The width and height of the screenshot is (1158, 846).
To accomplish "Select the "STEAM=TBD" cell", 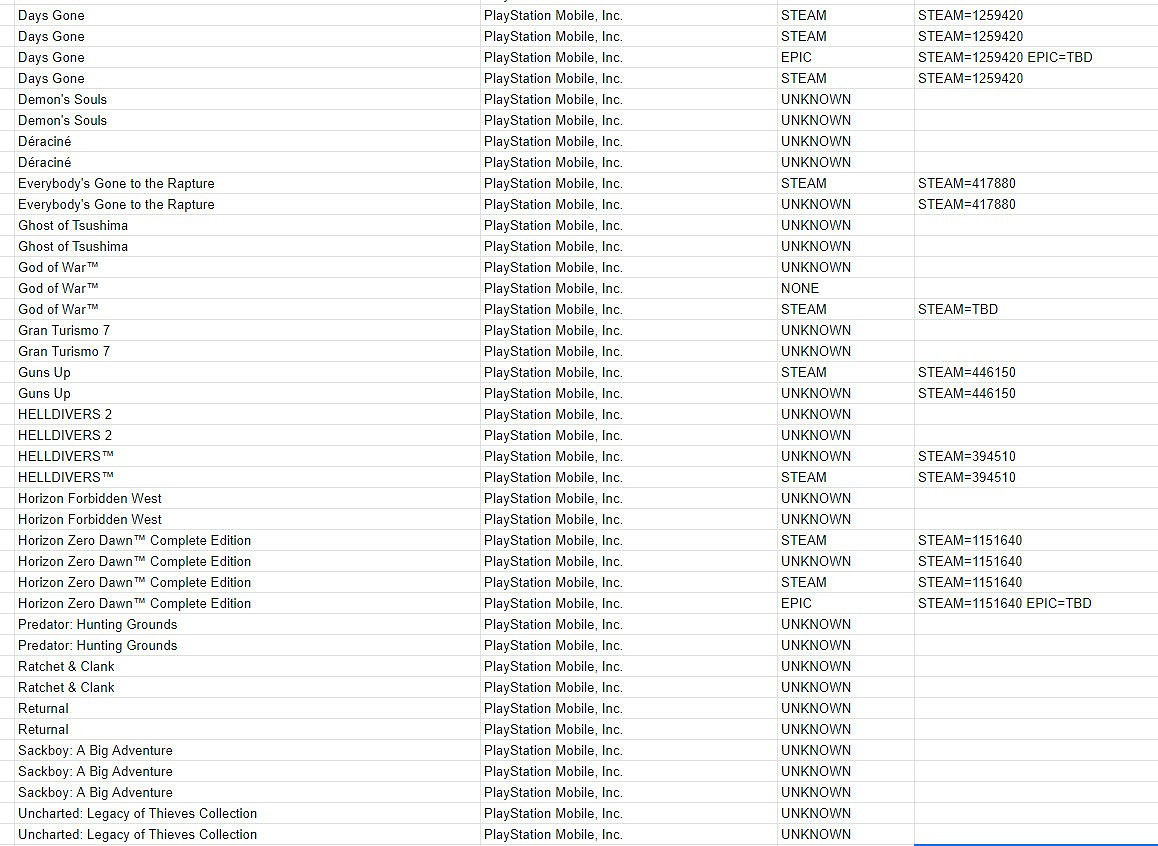I will coord(957,309).
